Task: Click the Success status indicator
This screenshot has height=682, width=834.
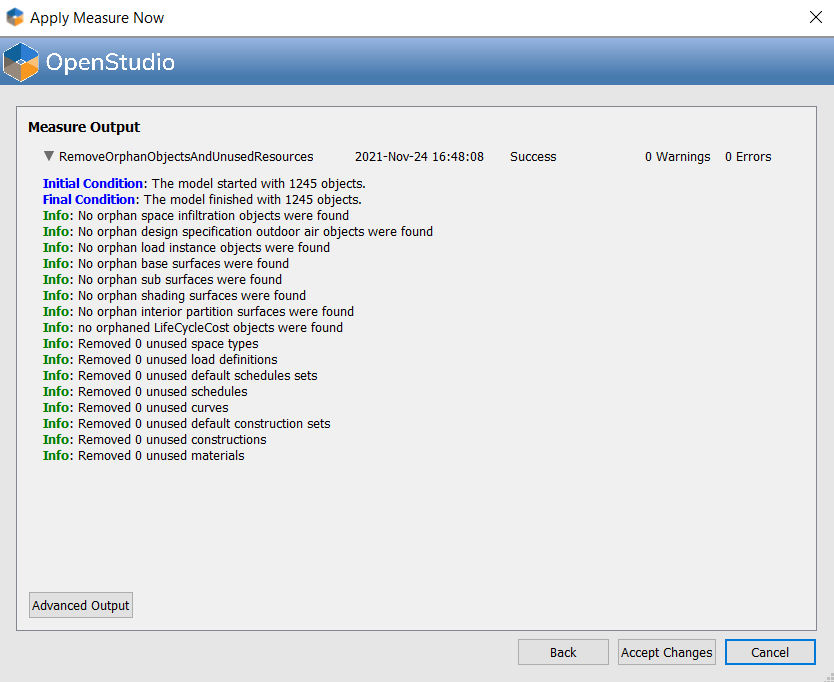Action: [532, 157]
